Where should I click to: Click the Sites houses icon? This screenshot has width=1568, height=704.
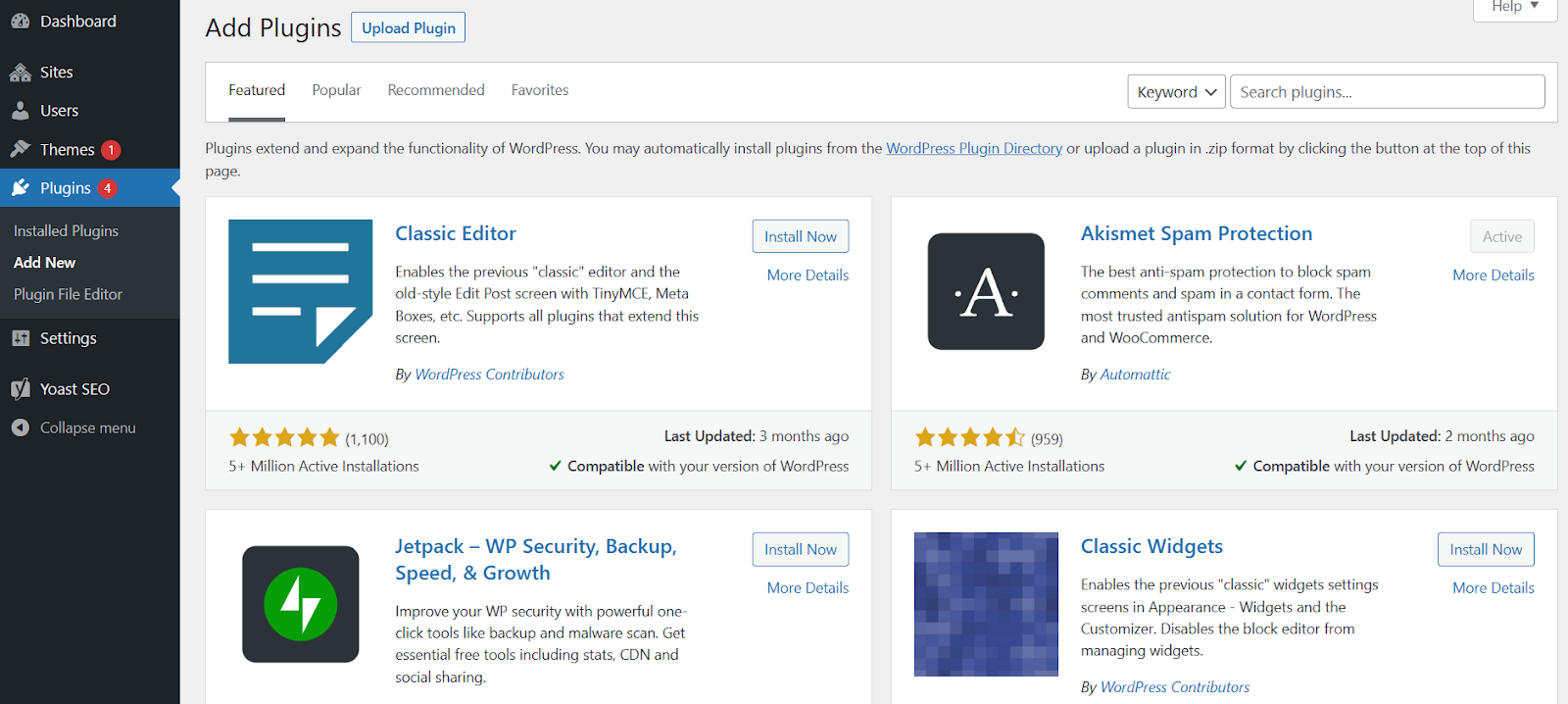point(20,73)
